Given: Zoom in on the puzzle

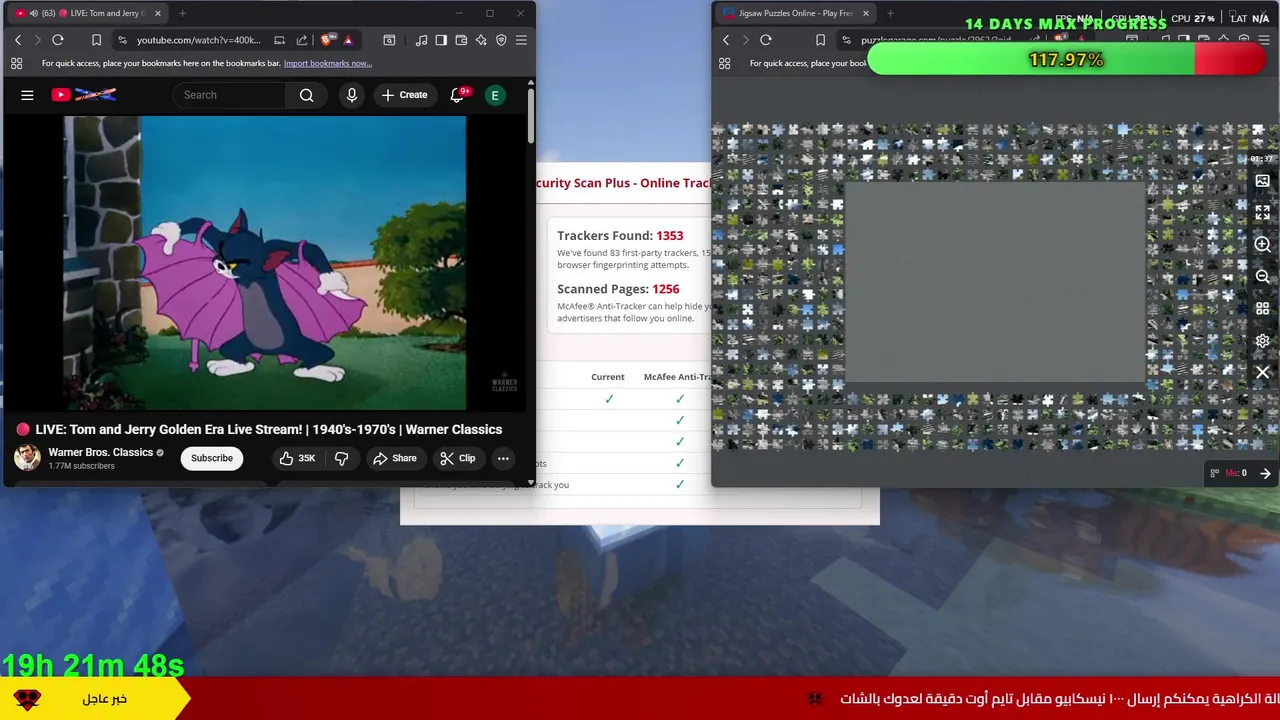Looking at the screenshot, I should [1262, 244].
